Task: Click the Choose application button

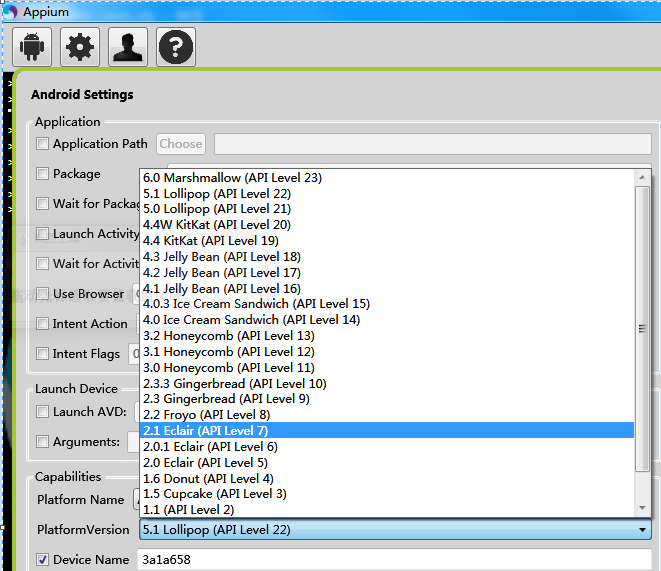Action: click(x=181, y=144)
